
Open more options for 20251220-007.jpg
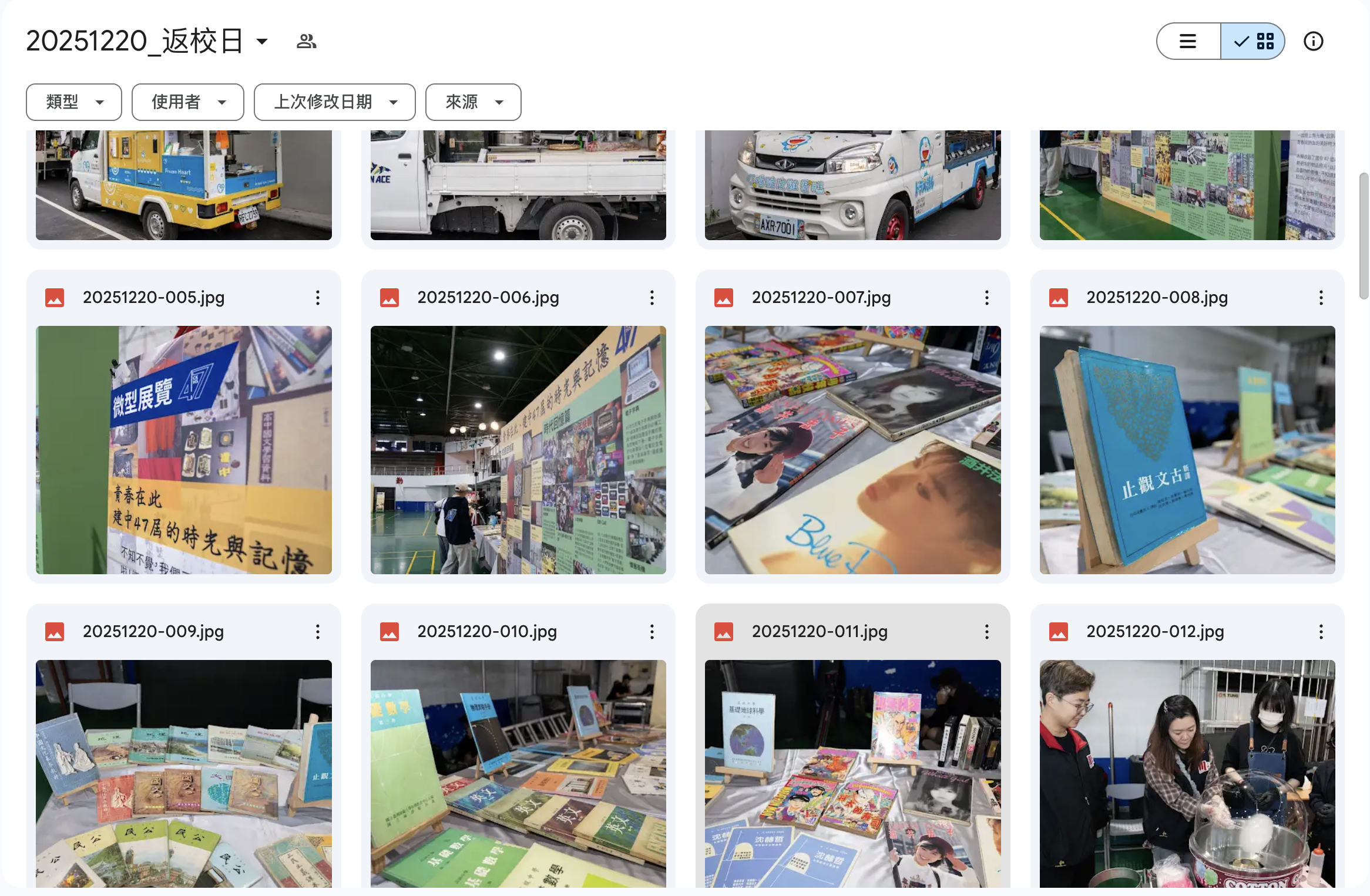coord(987,298)
